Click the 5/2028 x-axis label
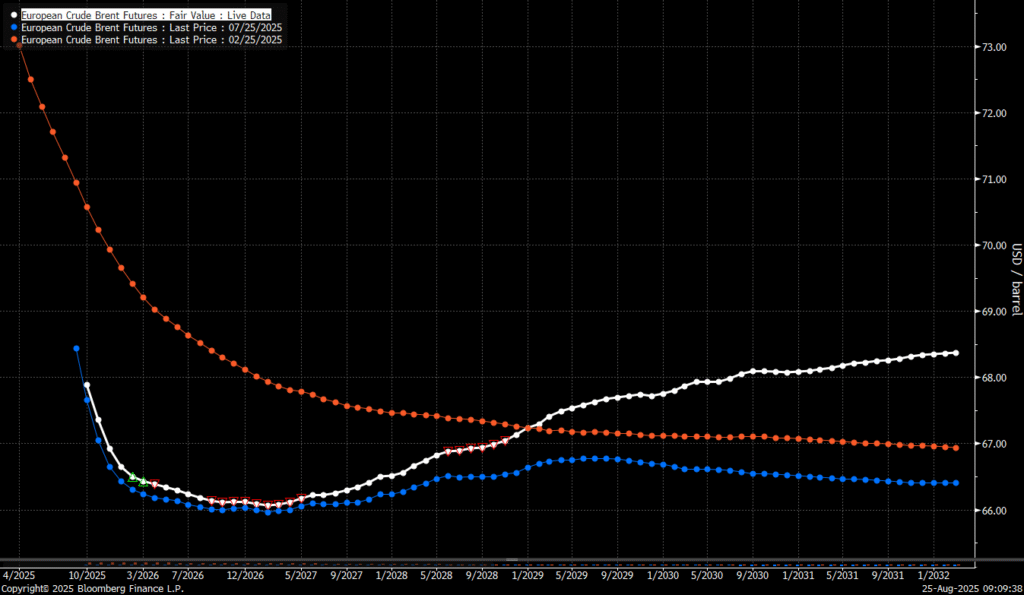 click(x=436, y=575)
